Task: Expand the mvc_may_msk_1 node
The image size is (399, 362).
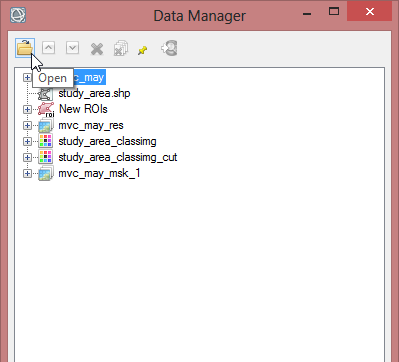Action: pyautogui.click(x=27, y=173)
